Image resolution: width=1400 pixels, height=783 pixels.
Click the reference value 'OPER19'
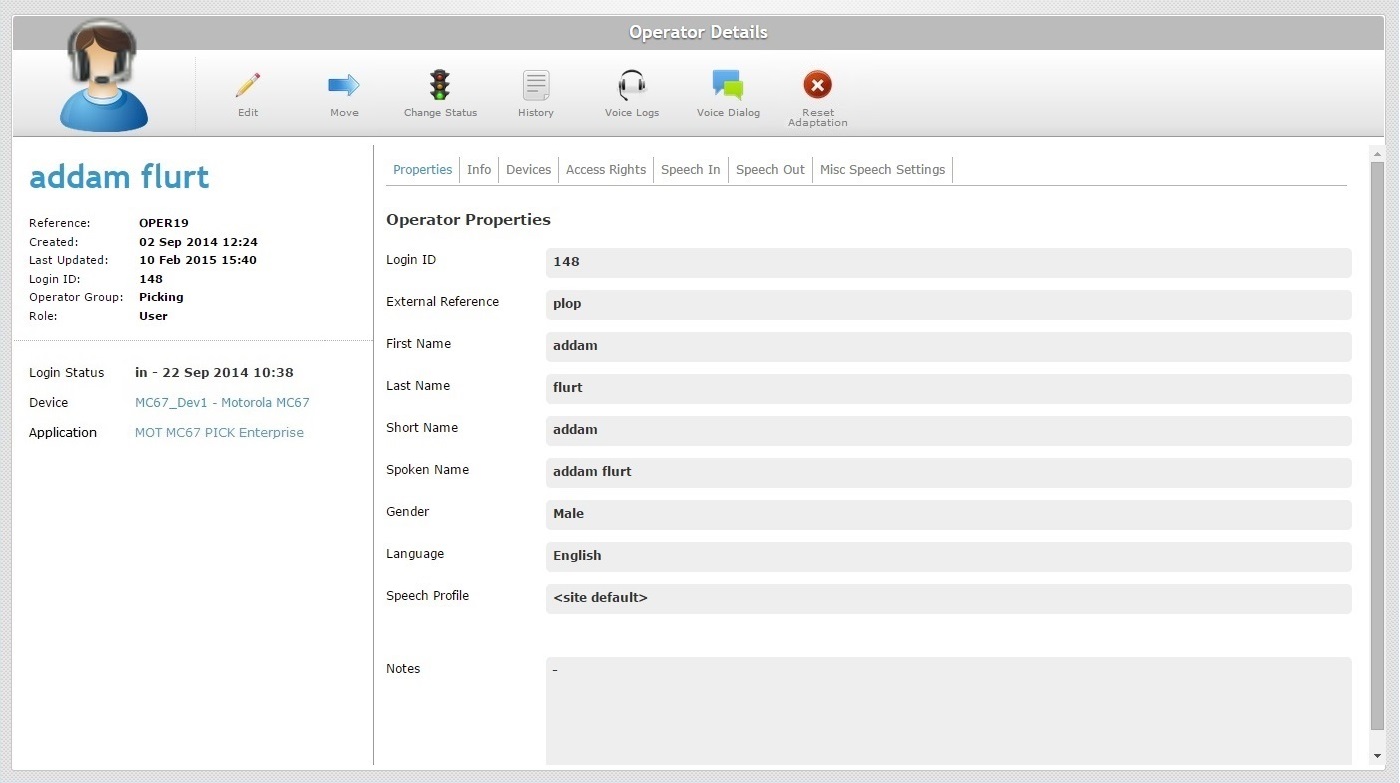click(x=164, y=223)
